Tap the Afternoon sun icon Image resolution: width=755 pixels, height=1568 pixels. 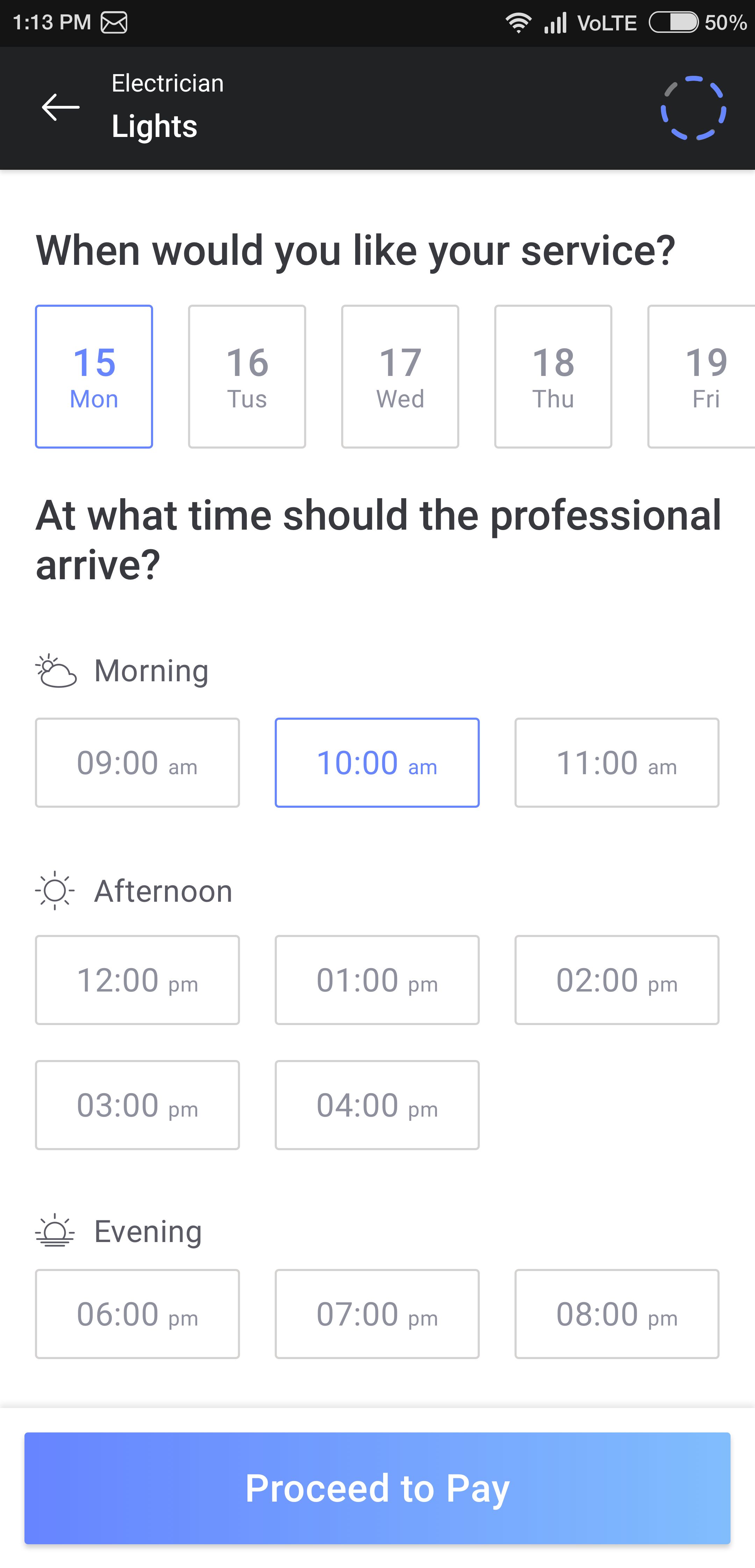pos(55,891)
